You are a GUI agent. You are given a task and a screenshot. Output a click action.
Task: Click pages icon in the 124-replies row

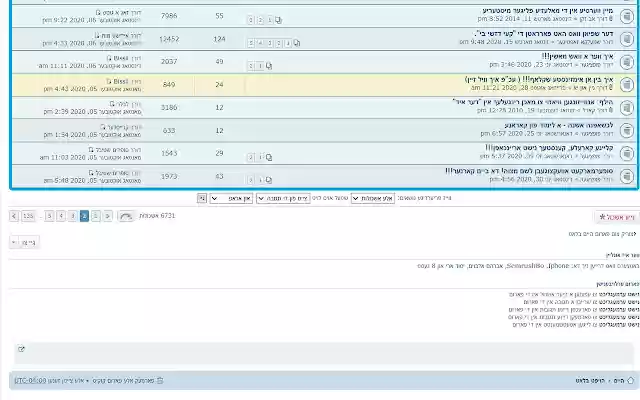point(297,43)
